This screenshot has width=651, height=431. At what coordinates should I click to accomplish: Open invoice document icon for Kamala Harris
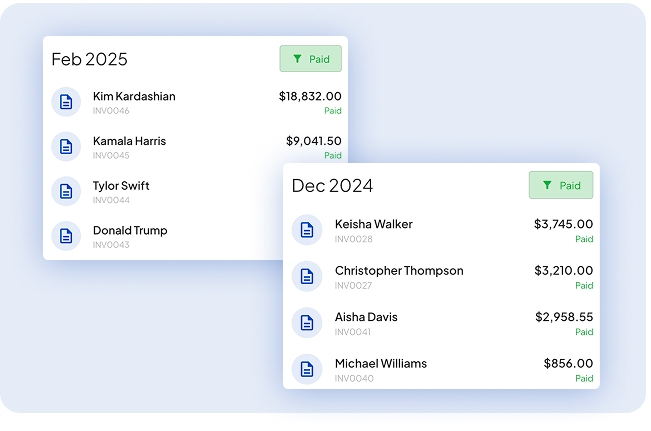pyautogui.click(x=66, y=147)
